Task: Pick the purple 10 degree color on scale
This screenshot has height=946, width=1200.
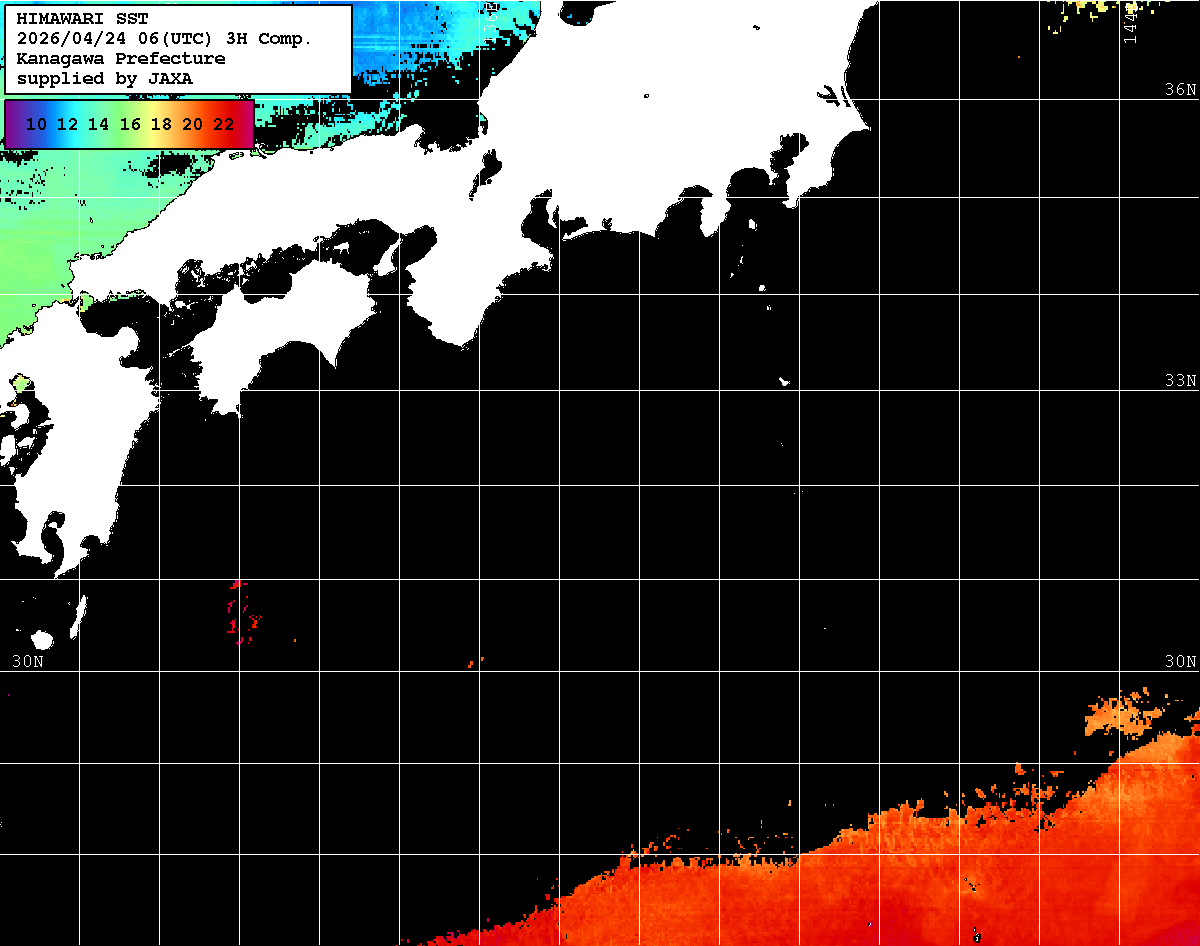Action: (x=36, y=124)
